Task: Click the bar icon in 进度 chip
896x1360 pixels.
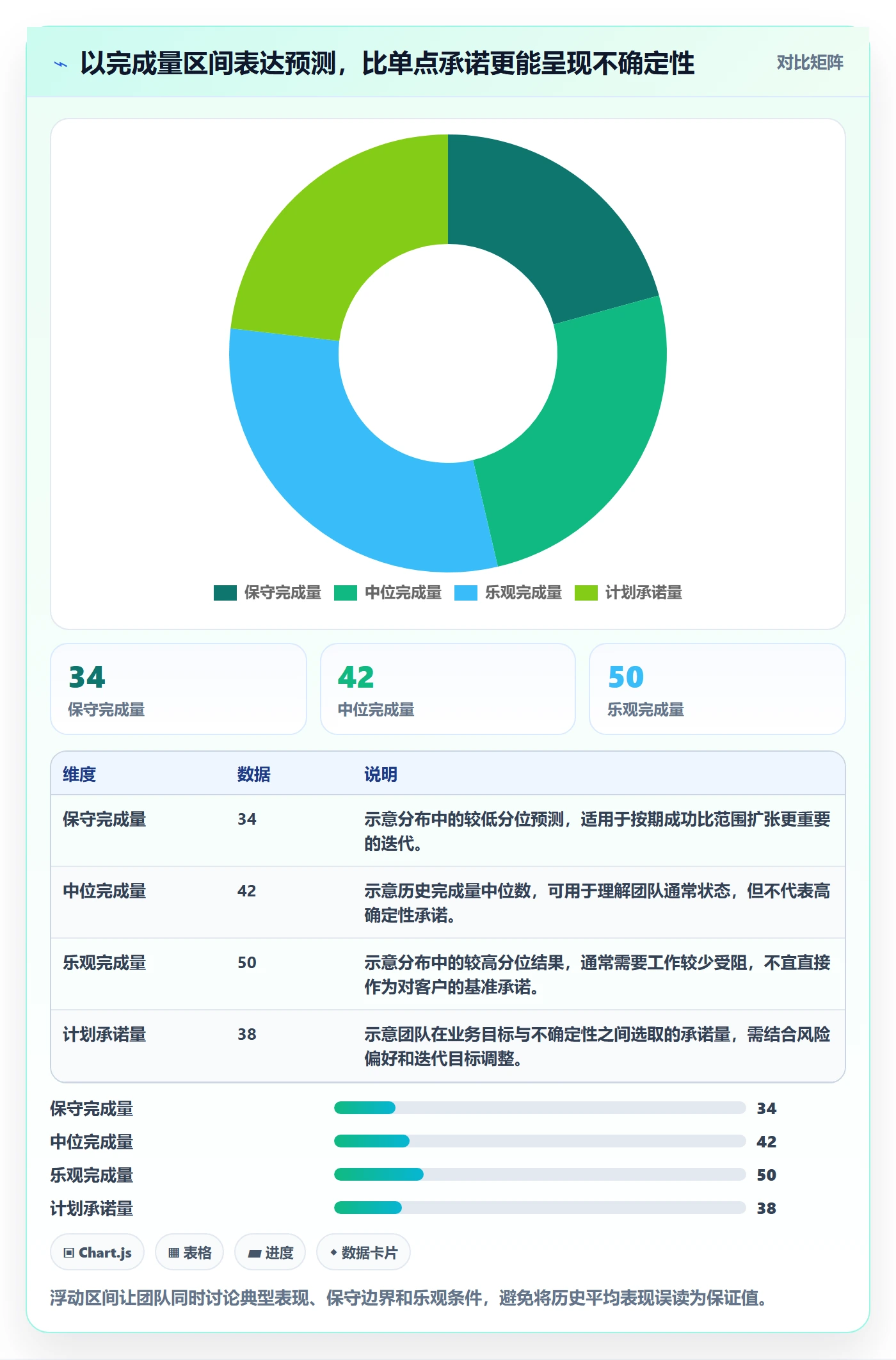Action: pyautogui.click(x=255, y=1254)
